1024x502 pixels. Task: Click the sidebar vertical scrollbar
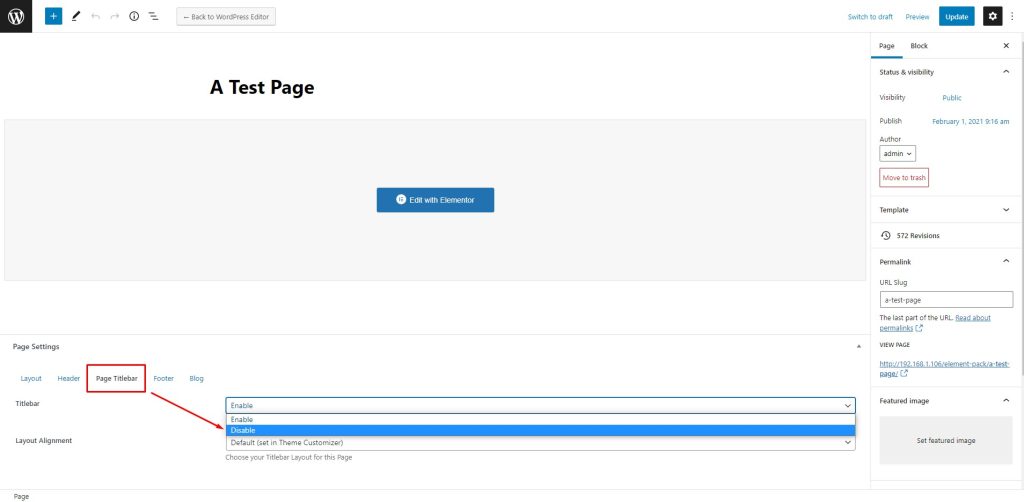[x=1021, y=209]
